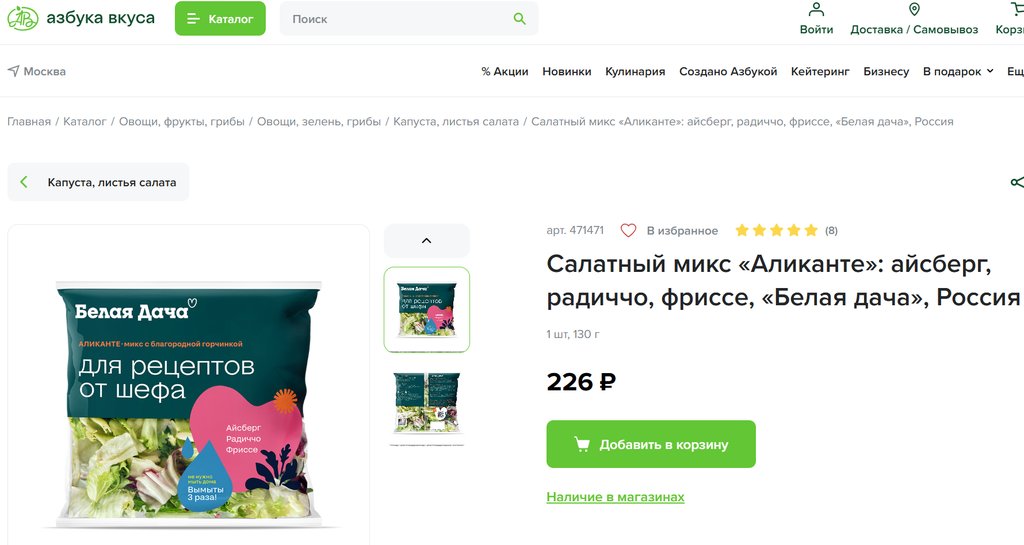Image resolution: width=1024 pixels, height=545 pixels.
Task: Click the Азбука вкуса logo
Action: 81,18
